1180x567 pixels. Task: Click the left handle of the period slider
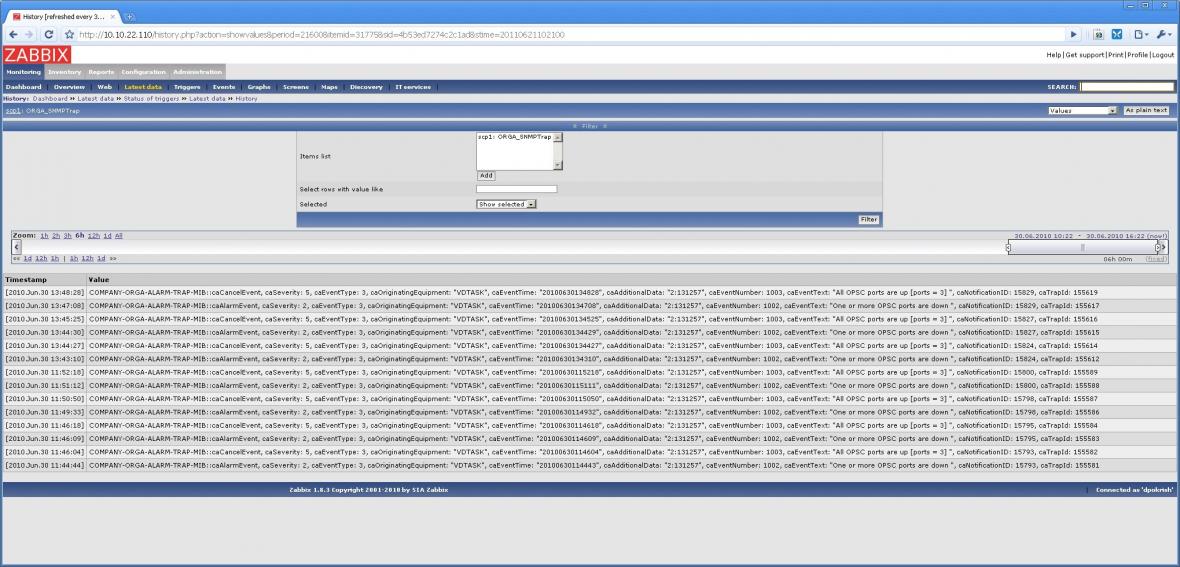pos(1008,247)
